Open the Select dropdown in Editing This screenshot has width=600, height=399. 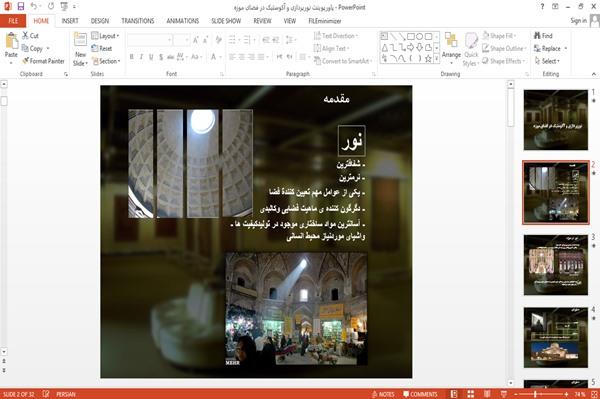[x=548, y=61]
